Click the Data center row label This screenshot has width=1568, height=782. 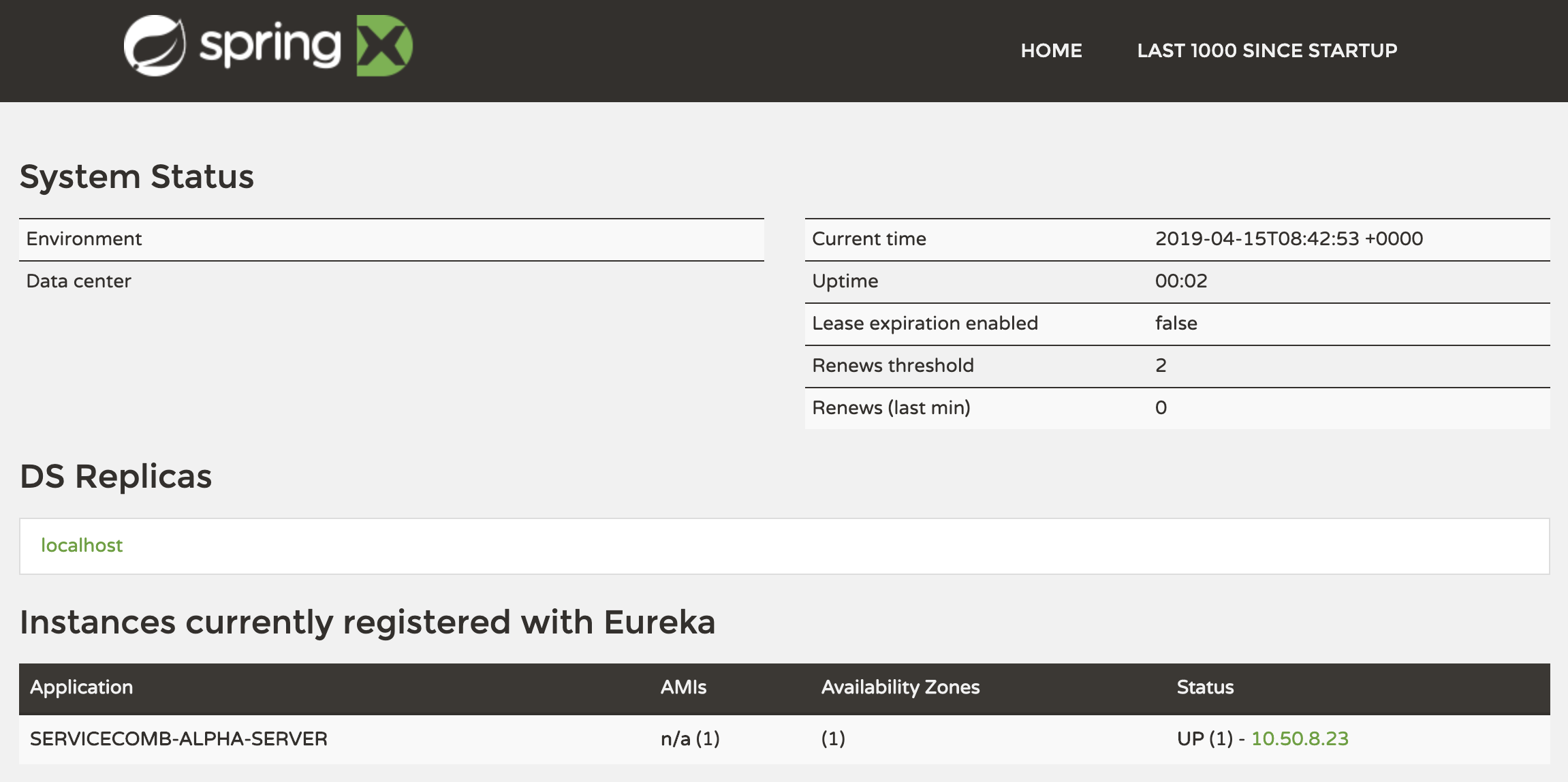tap(78, 281)
